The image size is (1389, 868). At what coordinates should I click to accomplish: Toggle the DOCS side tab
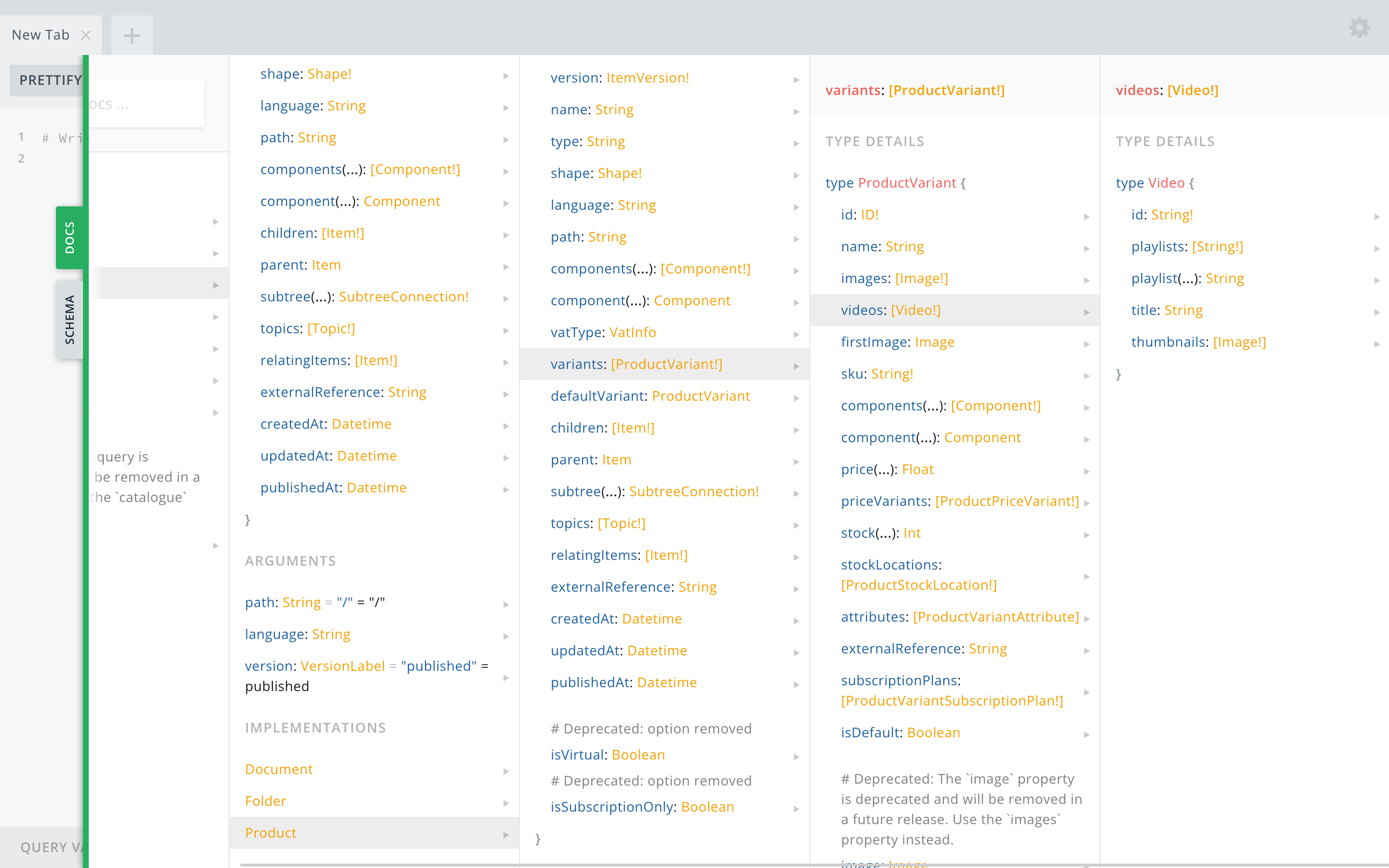pyautogui.click(x=69, y=237)
